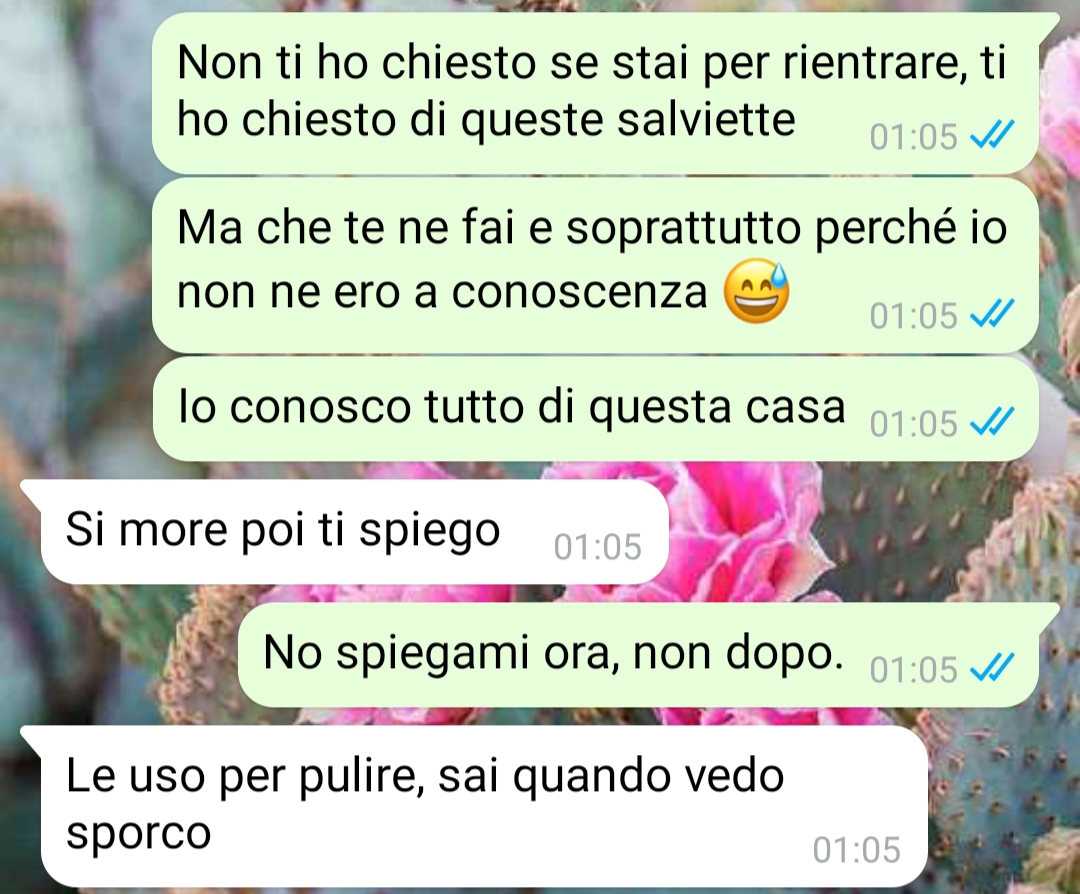Tap the pink flower on chat wallpaper
This screenshot has height=894, width=1080.
[744, 530]
